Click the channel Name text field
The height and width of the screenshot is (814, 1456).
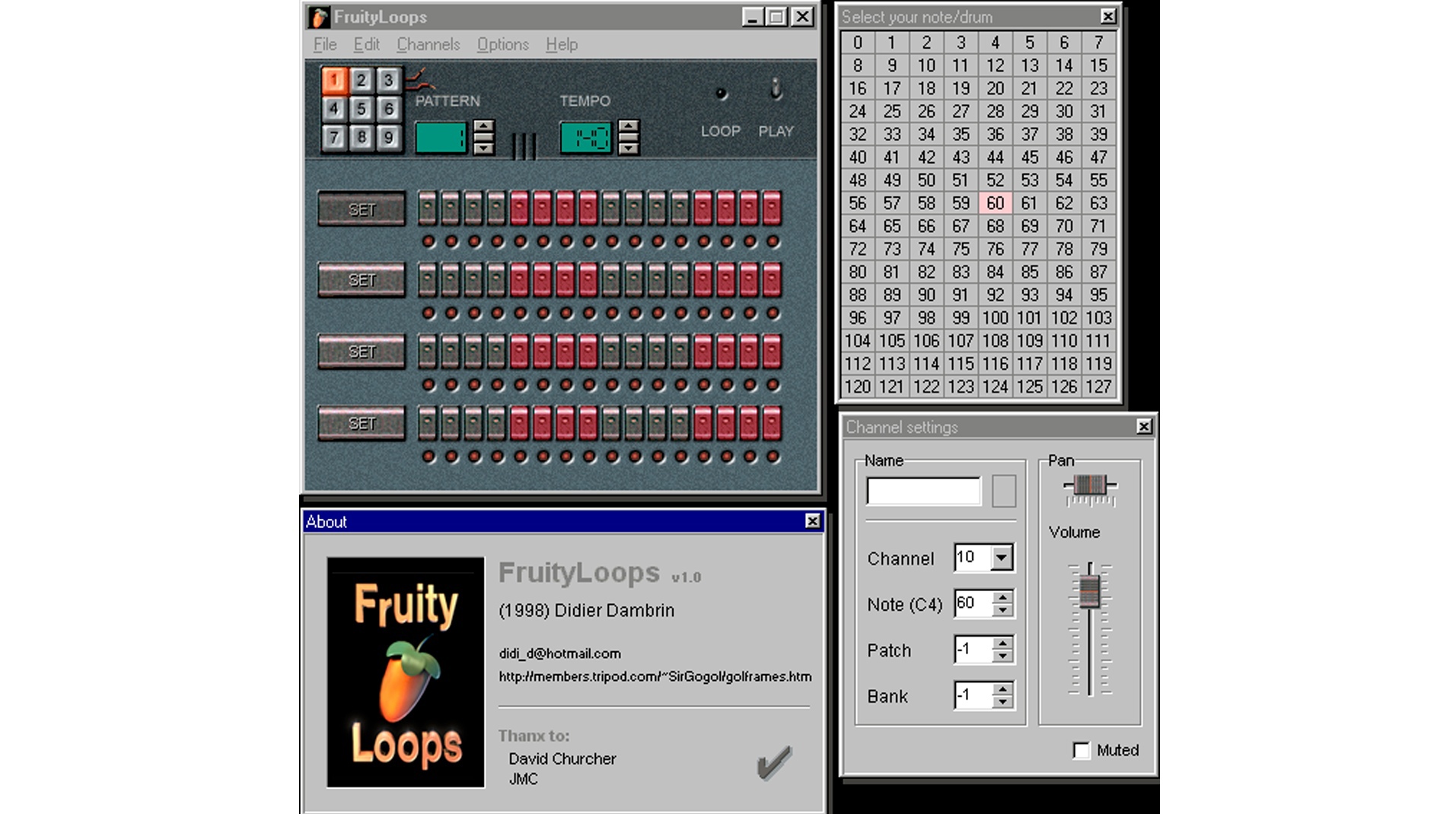point(923,491)
